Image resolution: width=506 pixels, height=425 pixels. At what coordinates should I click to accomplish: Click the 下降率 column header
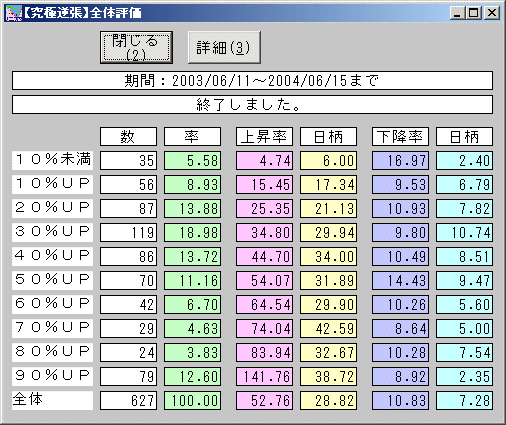pyautogui.click(x=400, y=136)
